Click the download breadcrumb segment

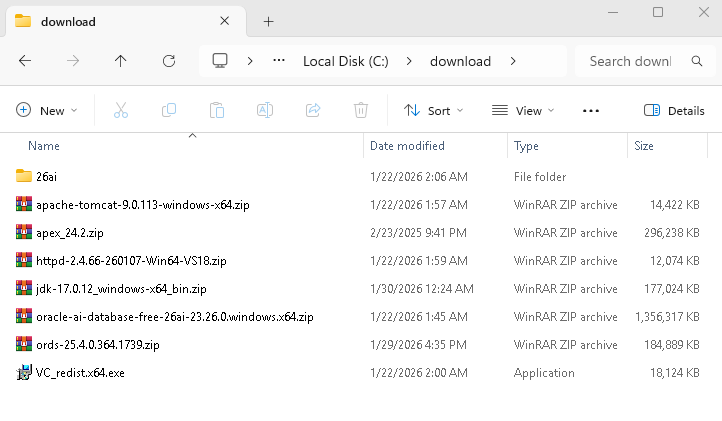pos(460,61)
